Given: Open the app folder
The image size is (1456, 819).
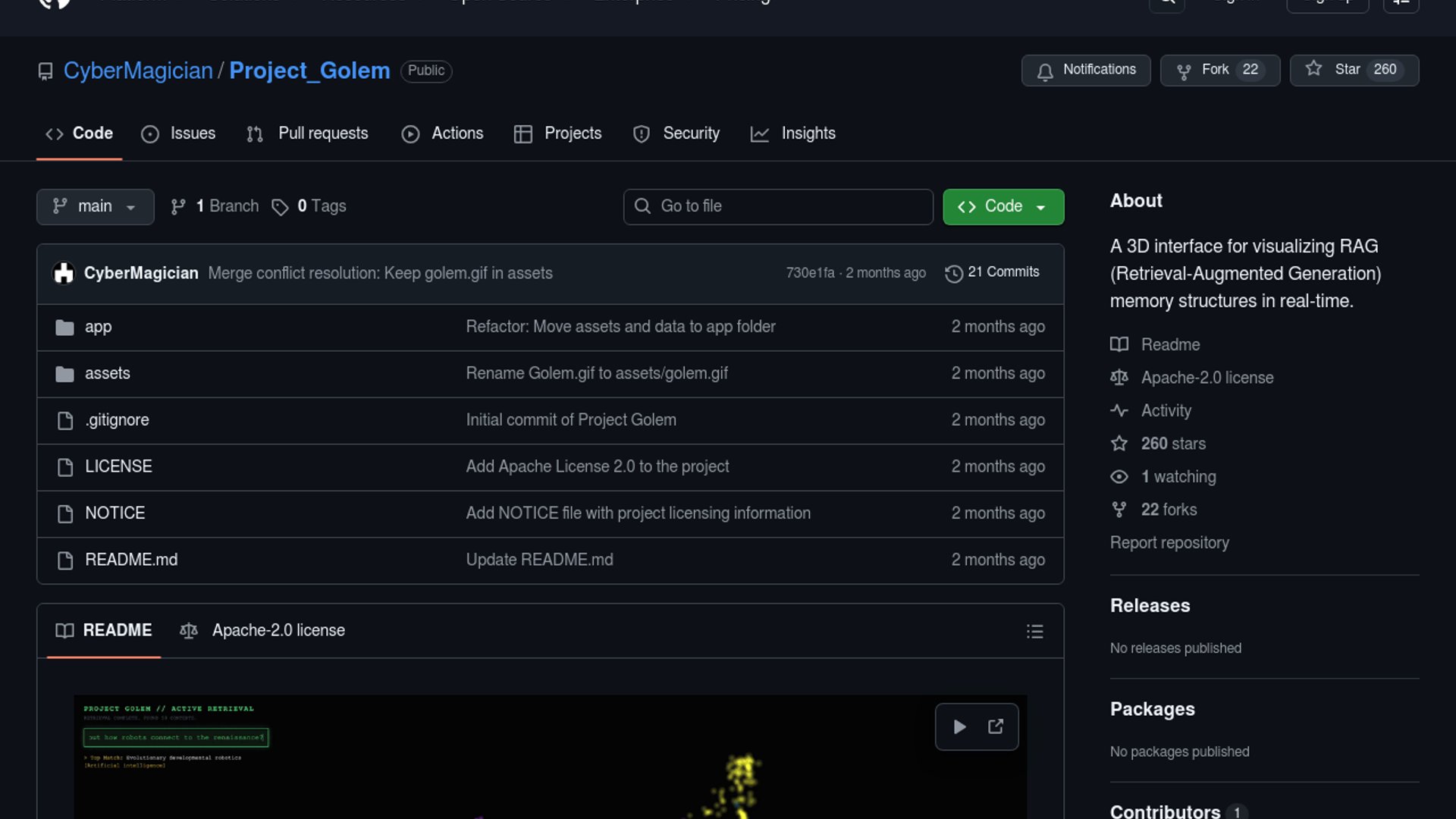Looking at the screenshot, I should tap(98, 327).
